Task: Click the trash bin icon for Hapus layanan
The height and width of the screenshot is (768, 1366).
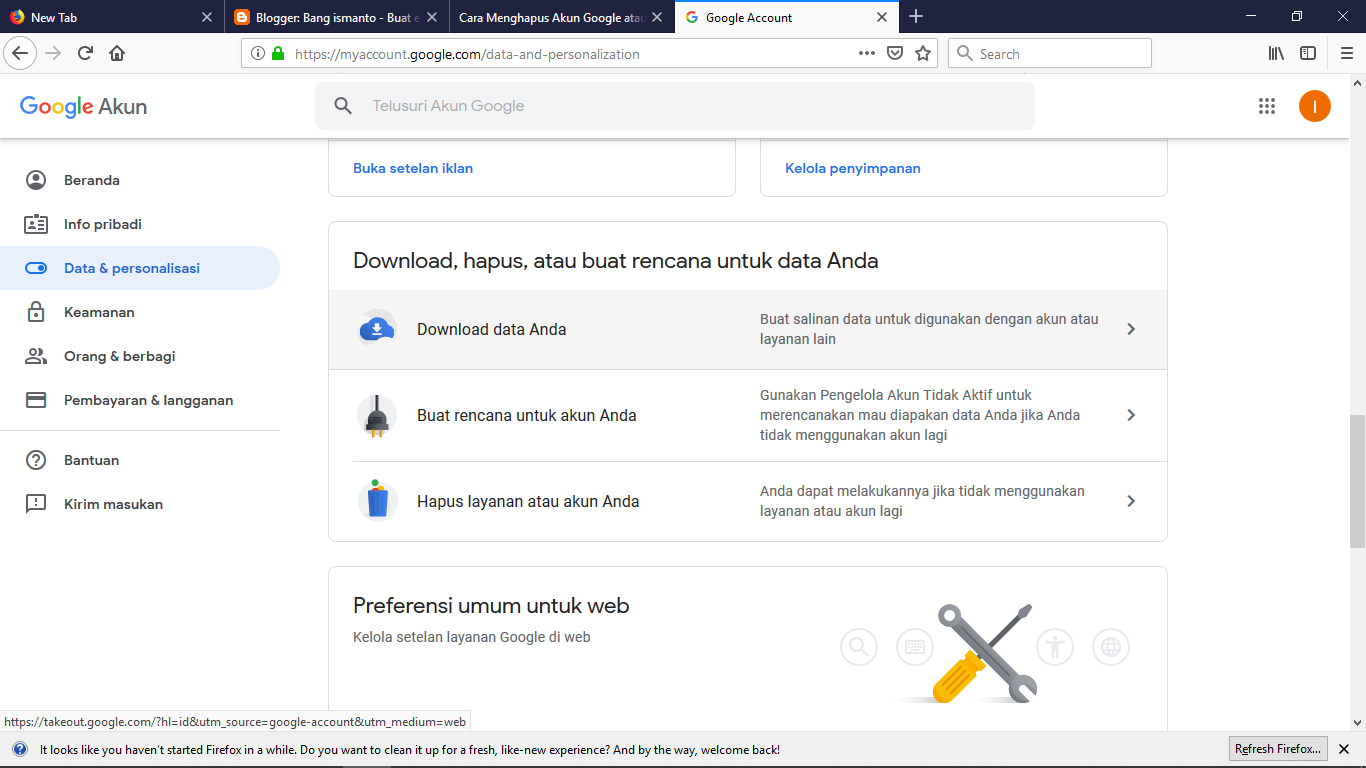Action: (x=377, y=500)
